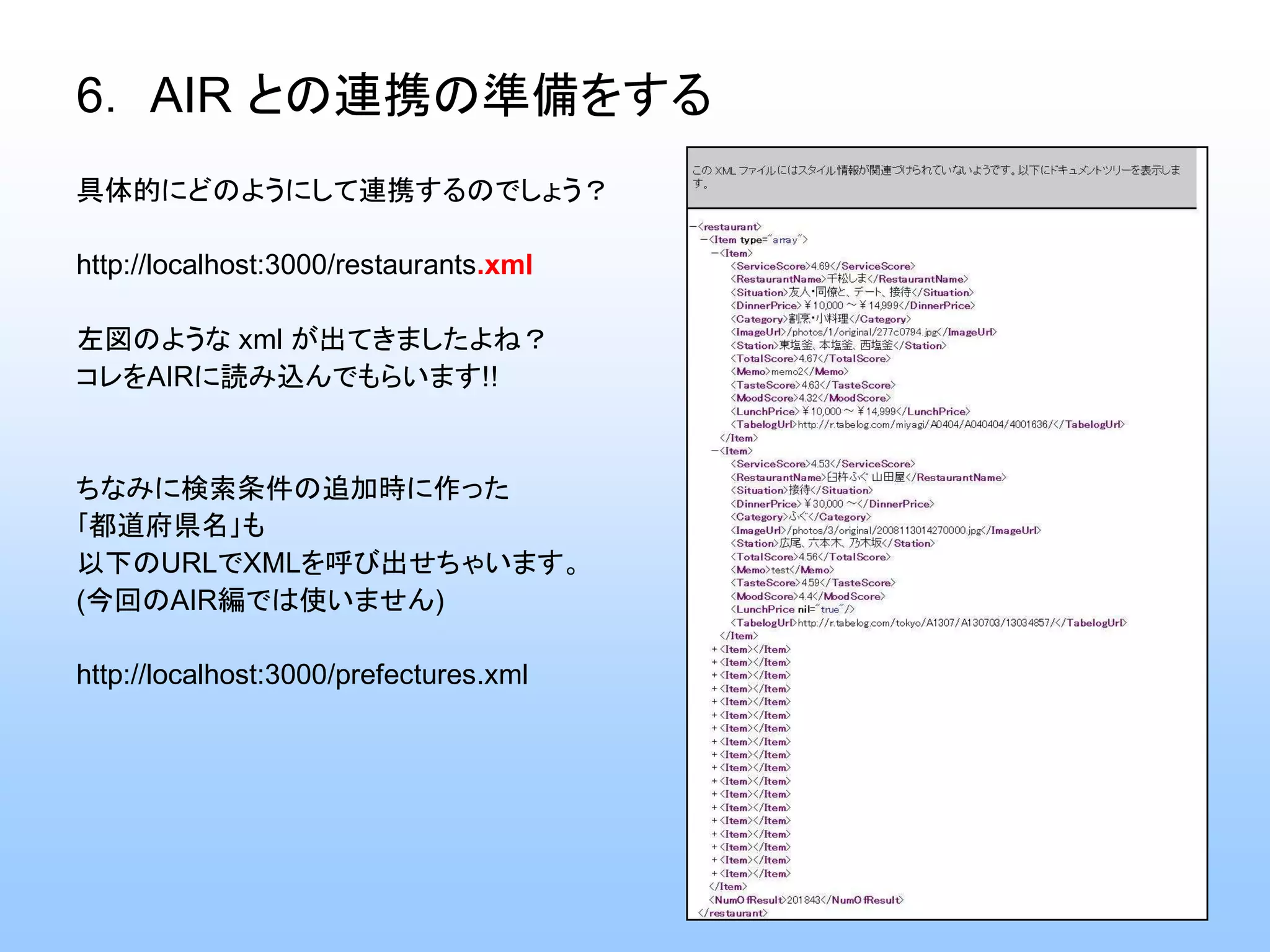The height and width of the screenshot is (952, 1270).
Task: Click the tabelog miyagi A0404 URL
Action: coord(926,425)
